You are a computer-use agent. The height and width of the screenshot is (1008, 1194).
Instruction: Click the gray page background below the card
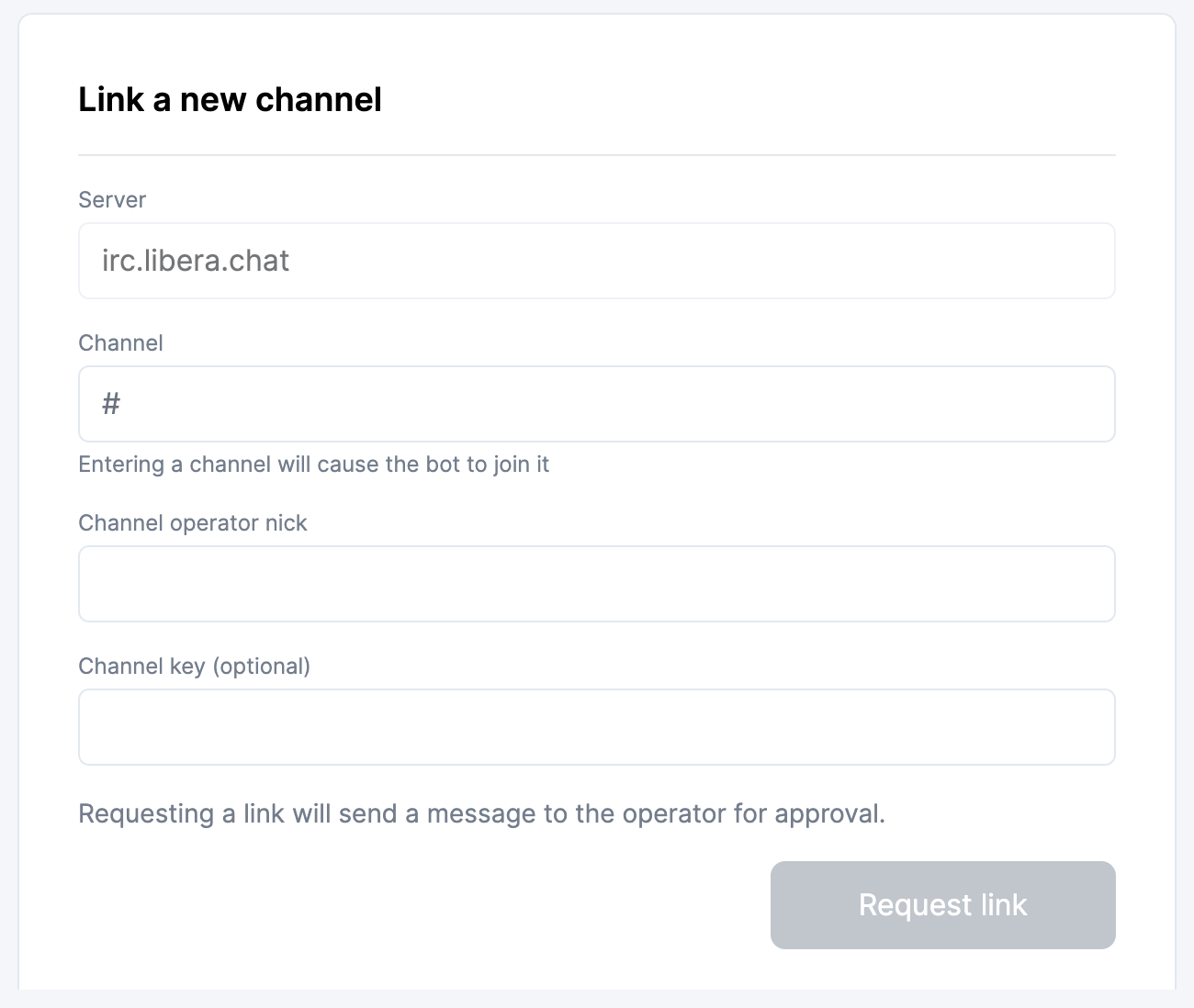click(x=597, y=999)
